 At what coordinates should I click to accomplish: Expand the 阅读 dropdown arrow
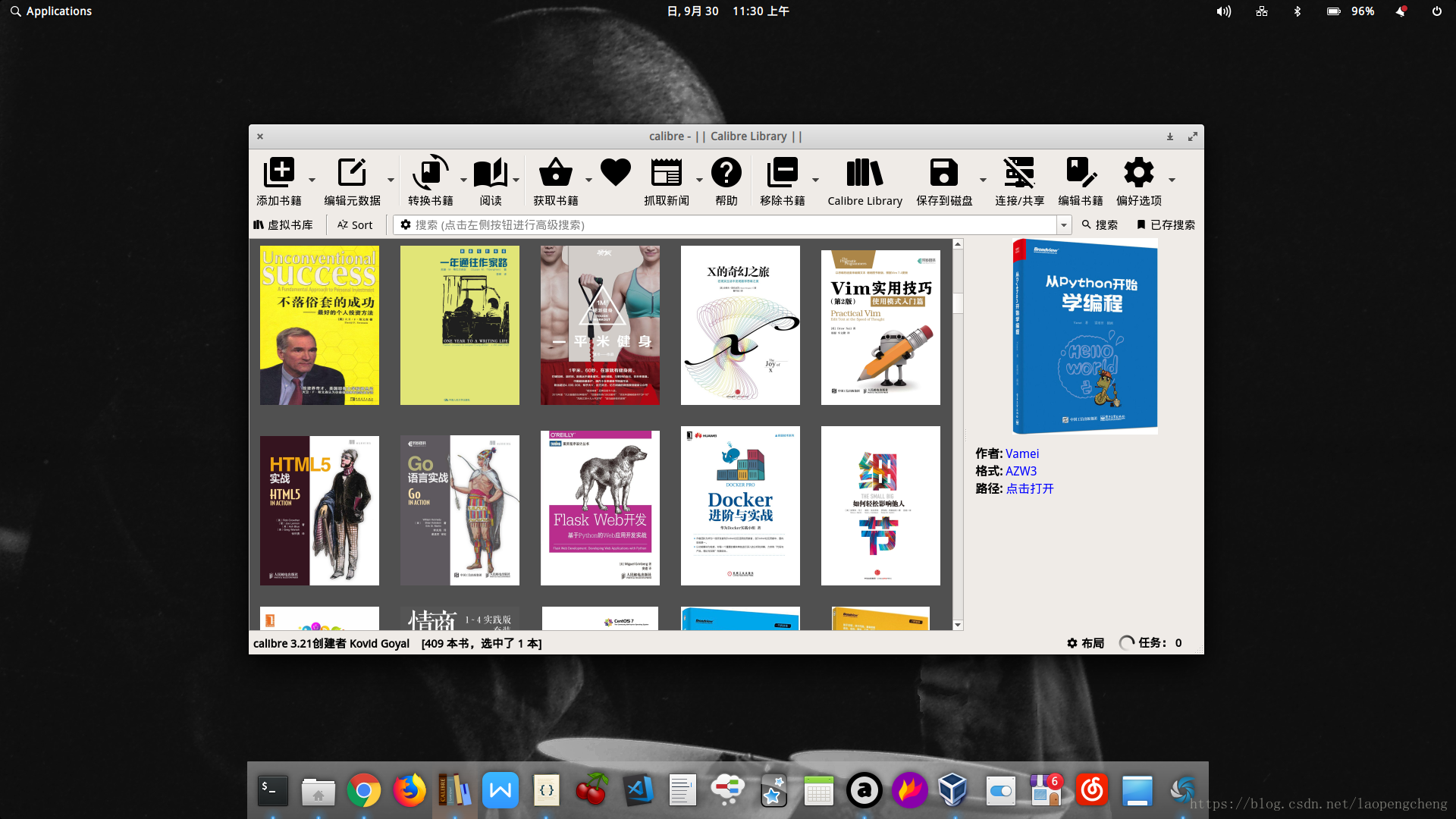tap(516, 180)
